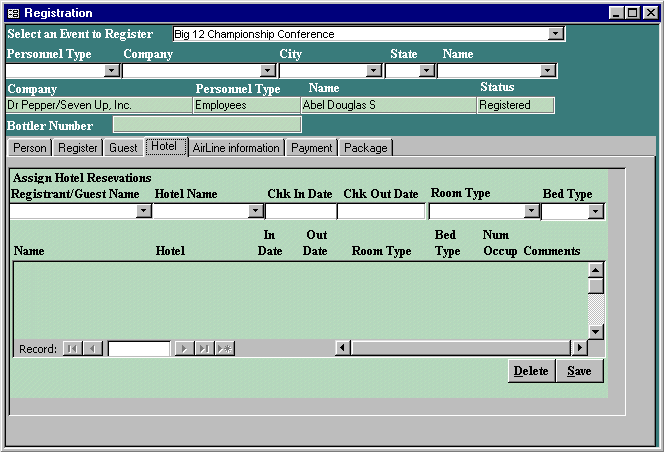
Task: Expand the Name filter dropdown
Action: (x=548, y=70)
